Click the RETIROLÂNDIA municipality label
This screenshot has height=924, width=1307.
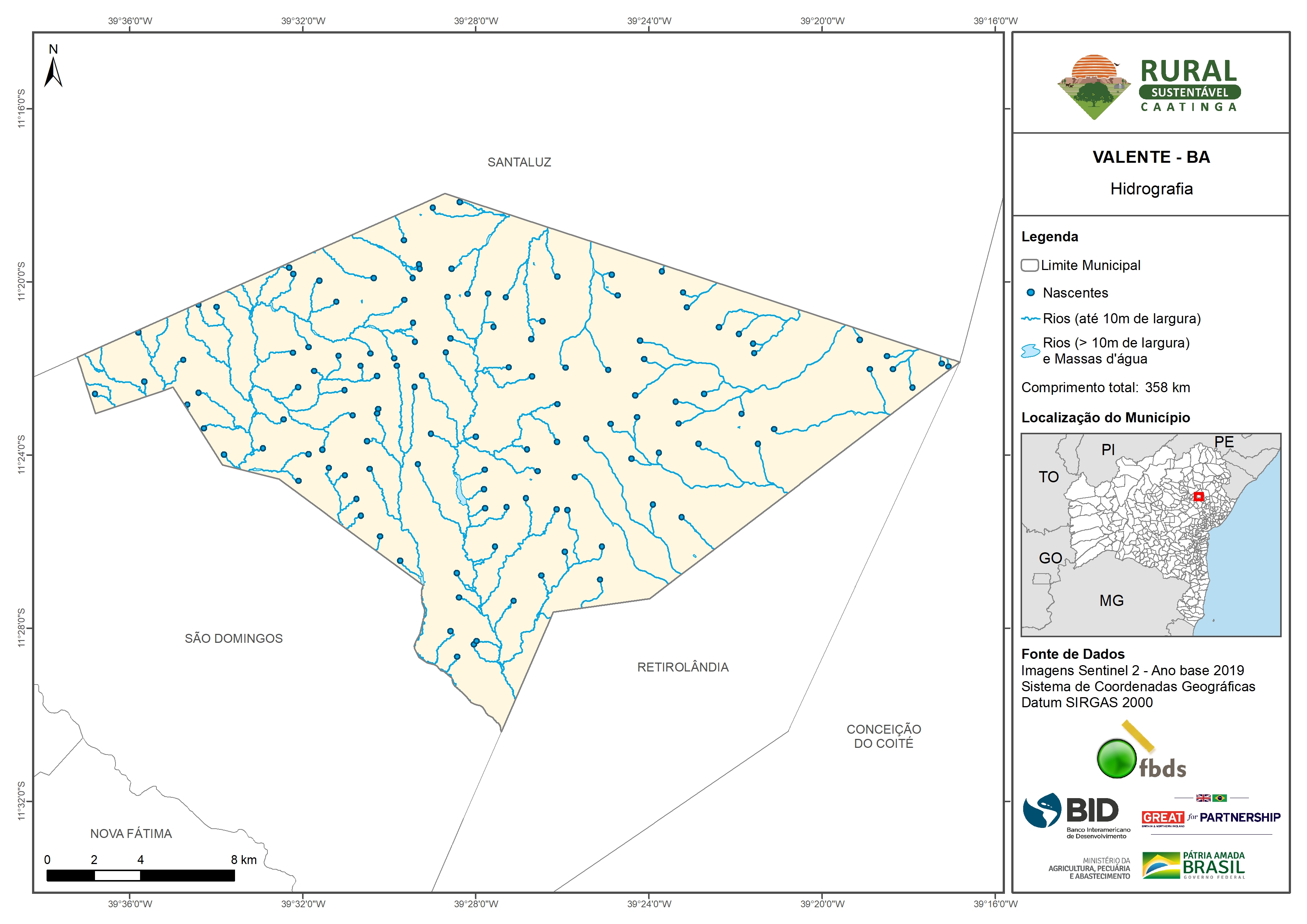[682, 667]
